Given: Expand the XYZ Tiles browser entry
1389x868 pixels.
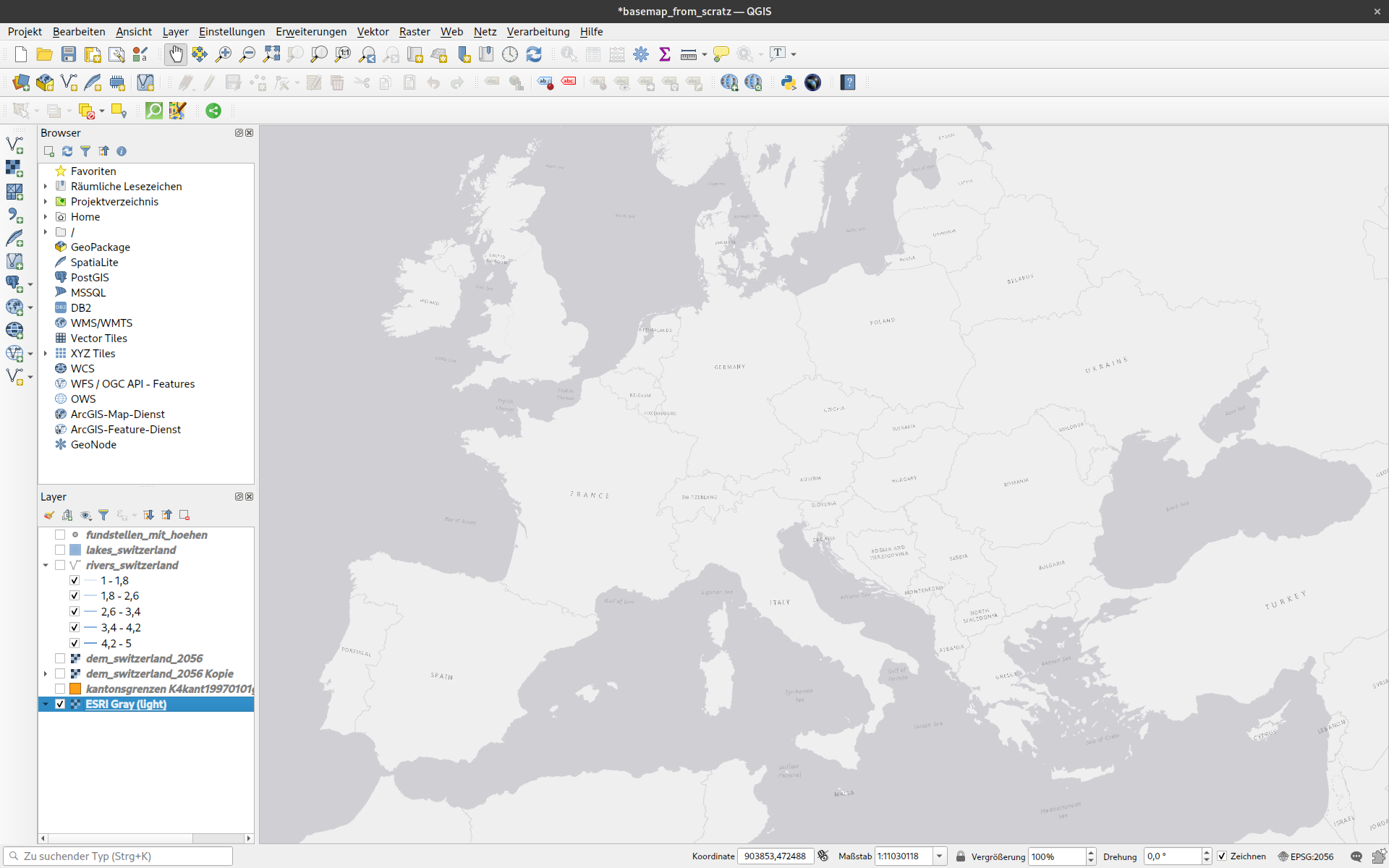Looking at the screenshot, I should [x=46, y=353].
